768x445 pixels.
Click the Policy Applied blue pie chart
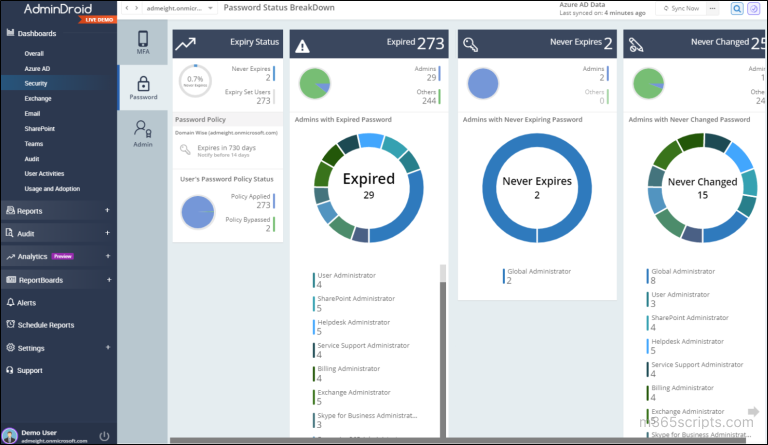click(x=198, y=212)
